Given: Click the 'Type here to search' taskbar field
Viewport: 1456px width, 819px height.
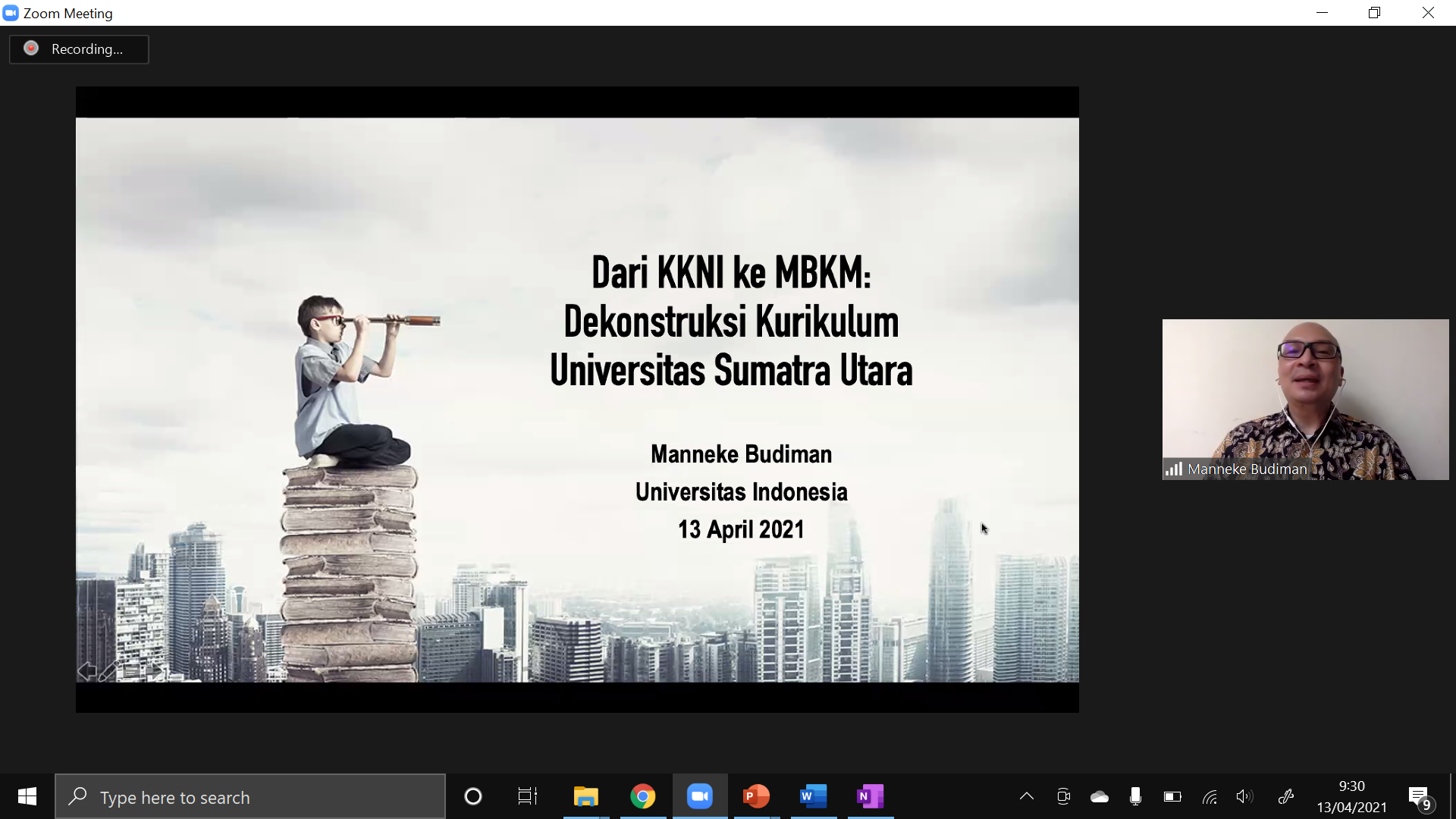Looking at the screenshot, I should pos(250,796).
